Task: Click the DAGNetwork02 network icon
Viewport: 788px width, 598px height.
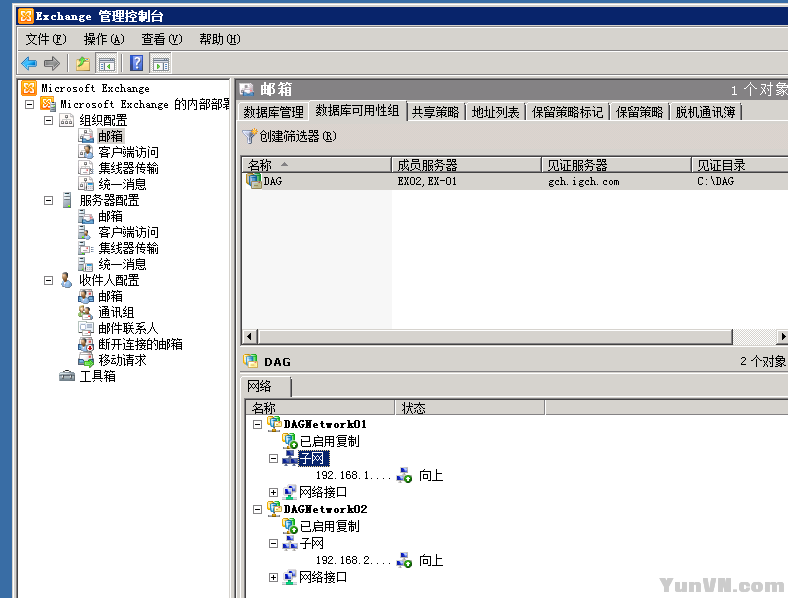Action: click(274, 509)
